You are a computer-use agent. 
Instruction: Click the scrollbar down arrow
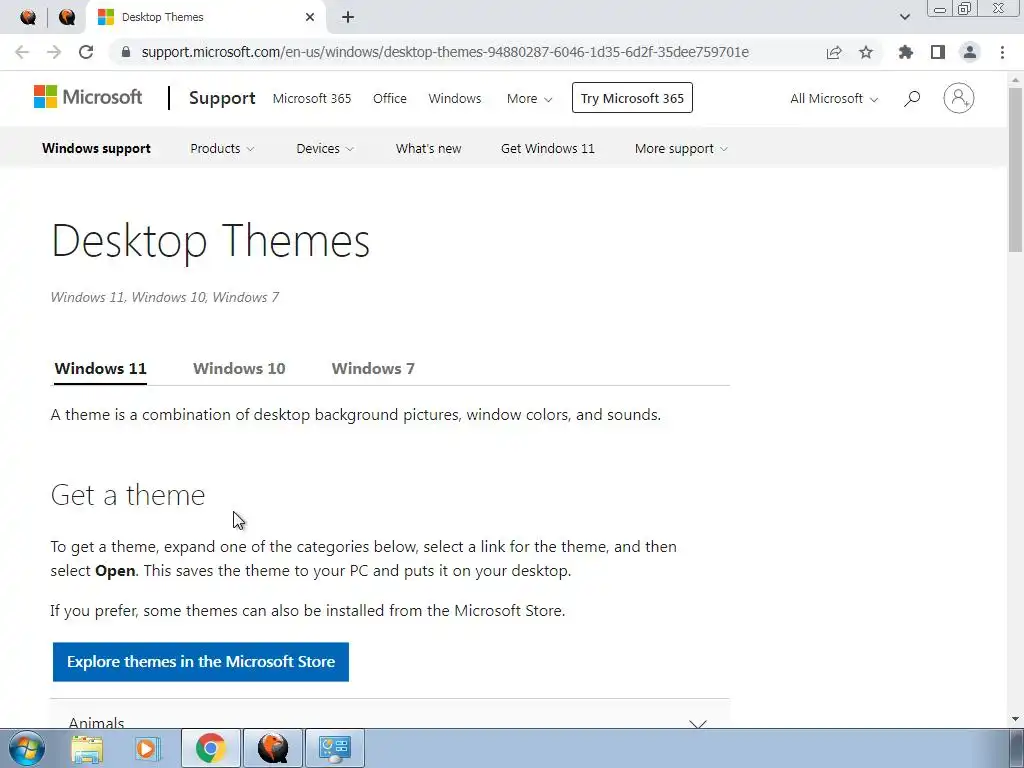[x=1016, y=720]
